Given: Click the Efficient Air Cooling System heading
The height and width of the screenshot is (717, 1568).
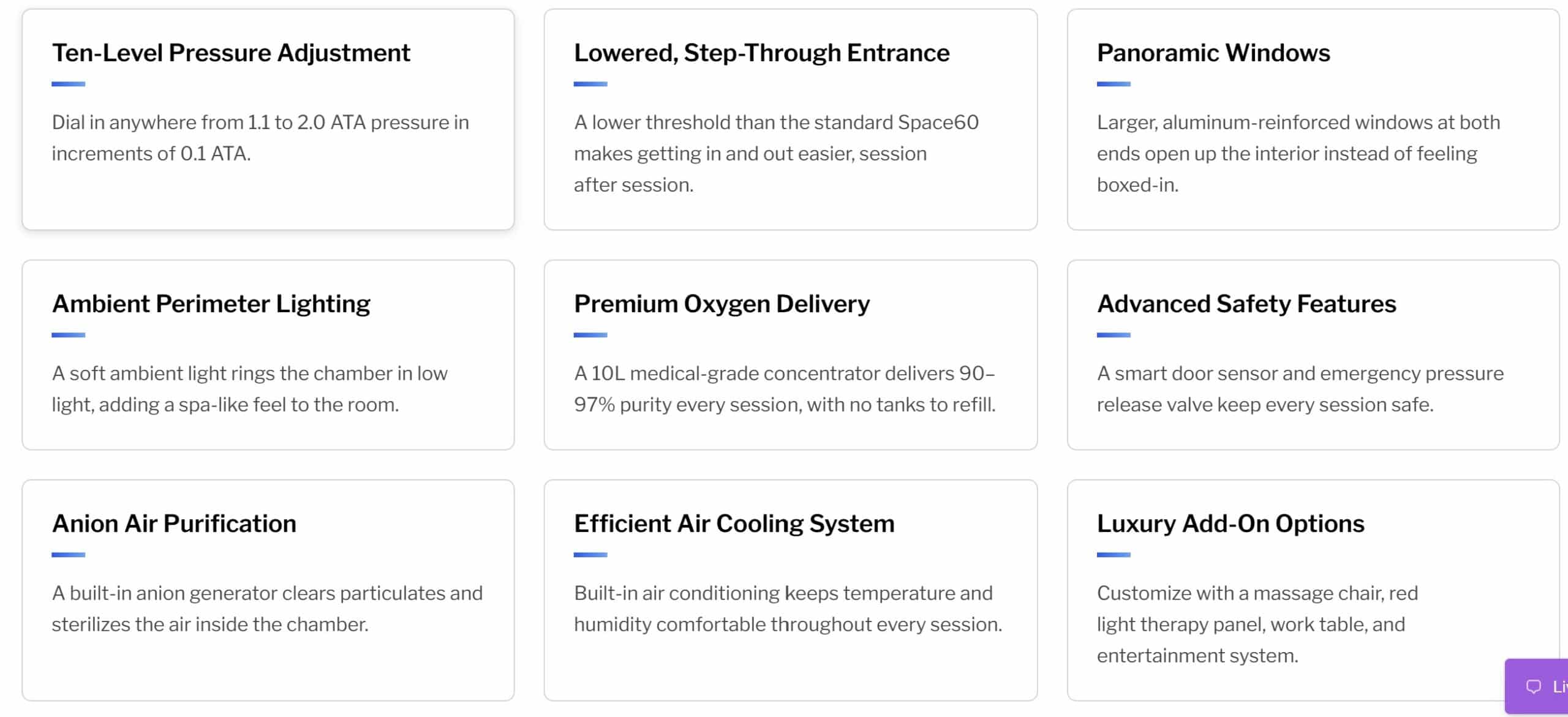Looking at the screenshot, I should pyautogui.click(x=734, y=524).
